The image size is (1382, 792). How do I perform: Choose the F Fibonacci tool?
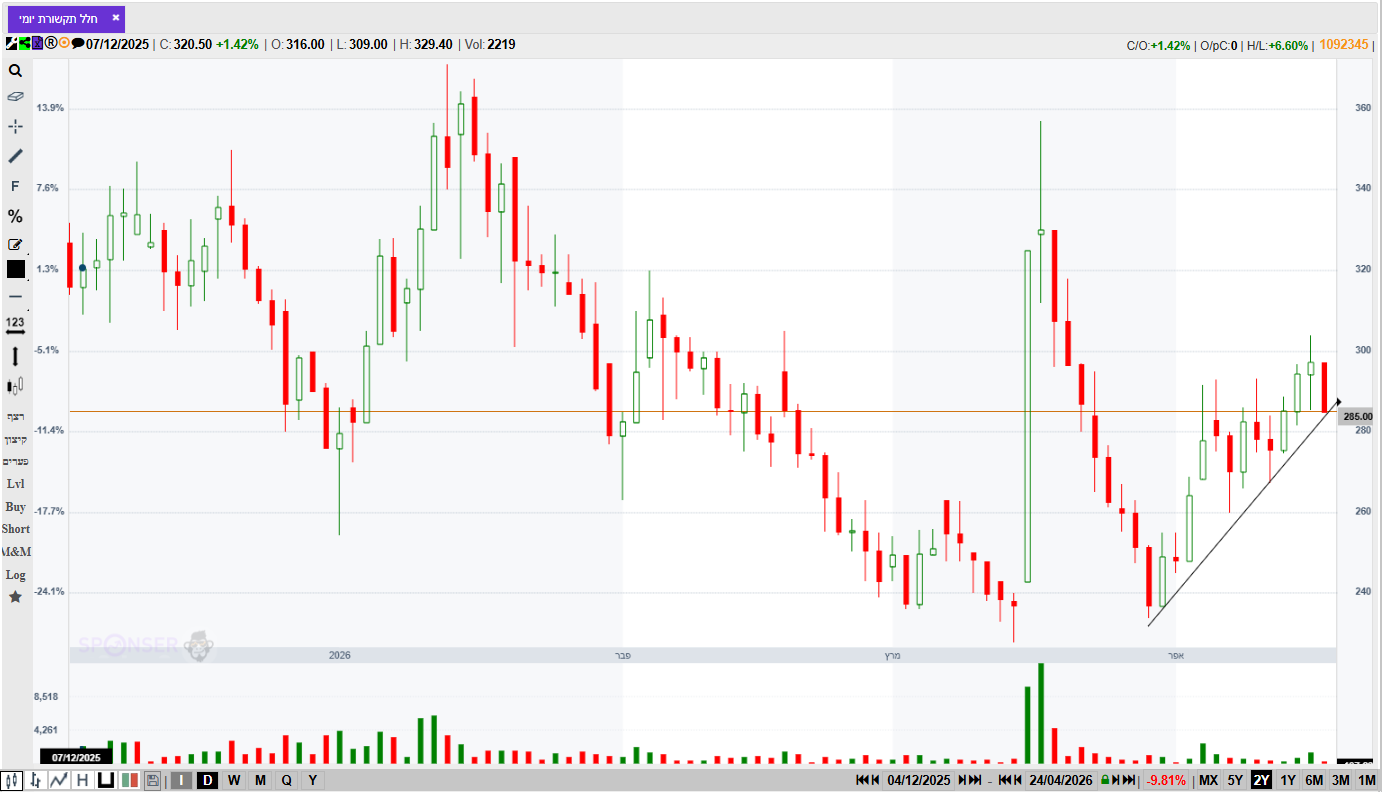point(15,186)
